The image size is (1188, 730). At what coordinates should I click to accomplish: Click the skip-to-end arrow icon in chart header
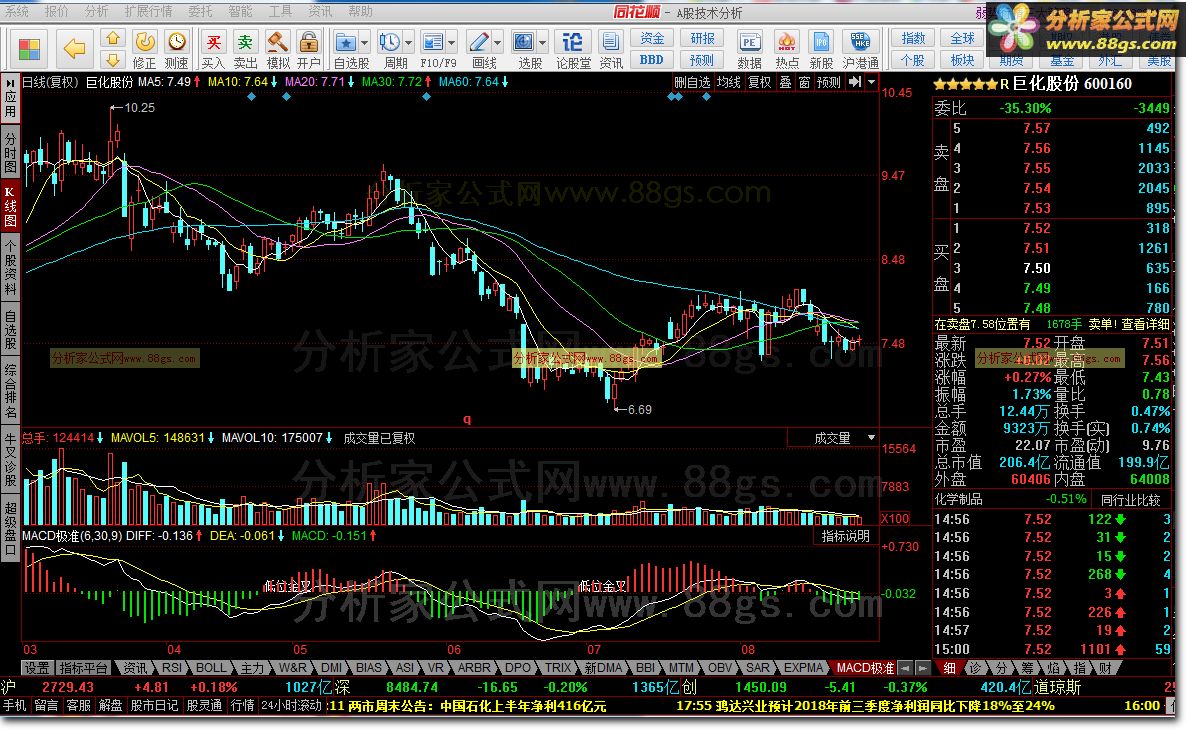point(855,82)
